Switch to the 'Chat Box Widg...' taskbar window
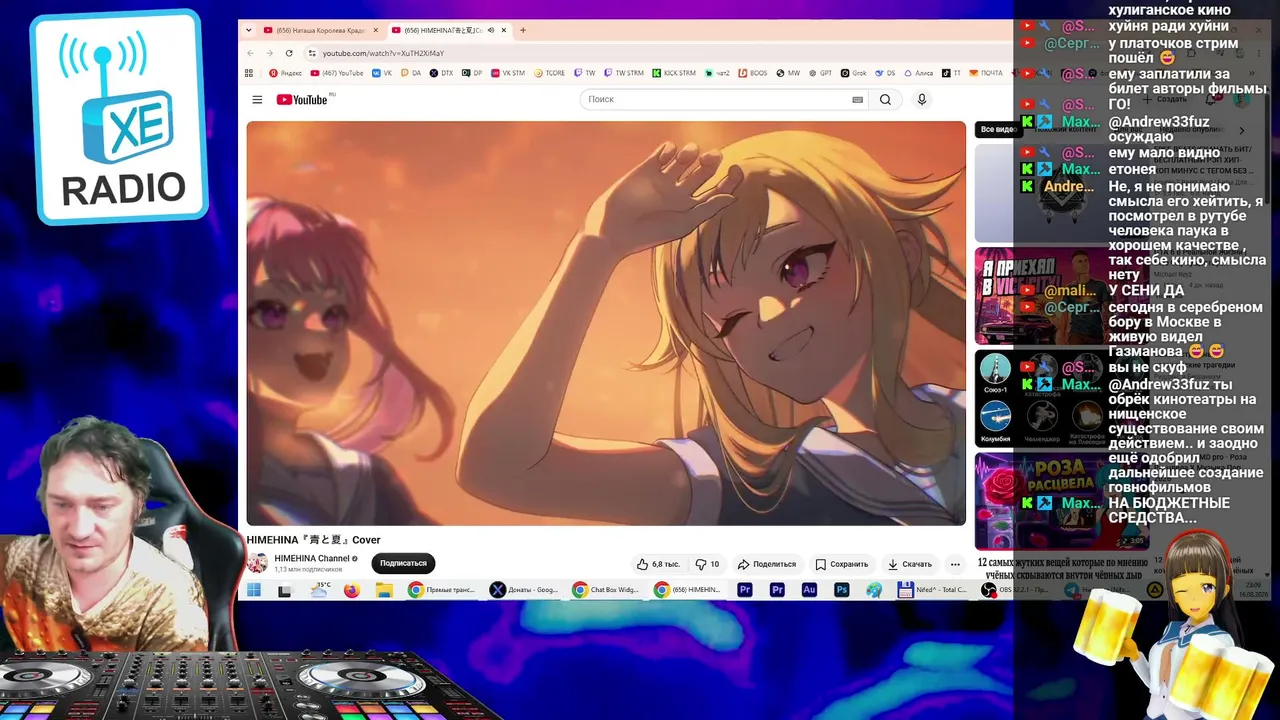The image size is (1280, 720). tap(606, 590)
